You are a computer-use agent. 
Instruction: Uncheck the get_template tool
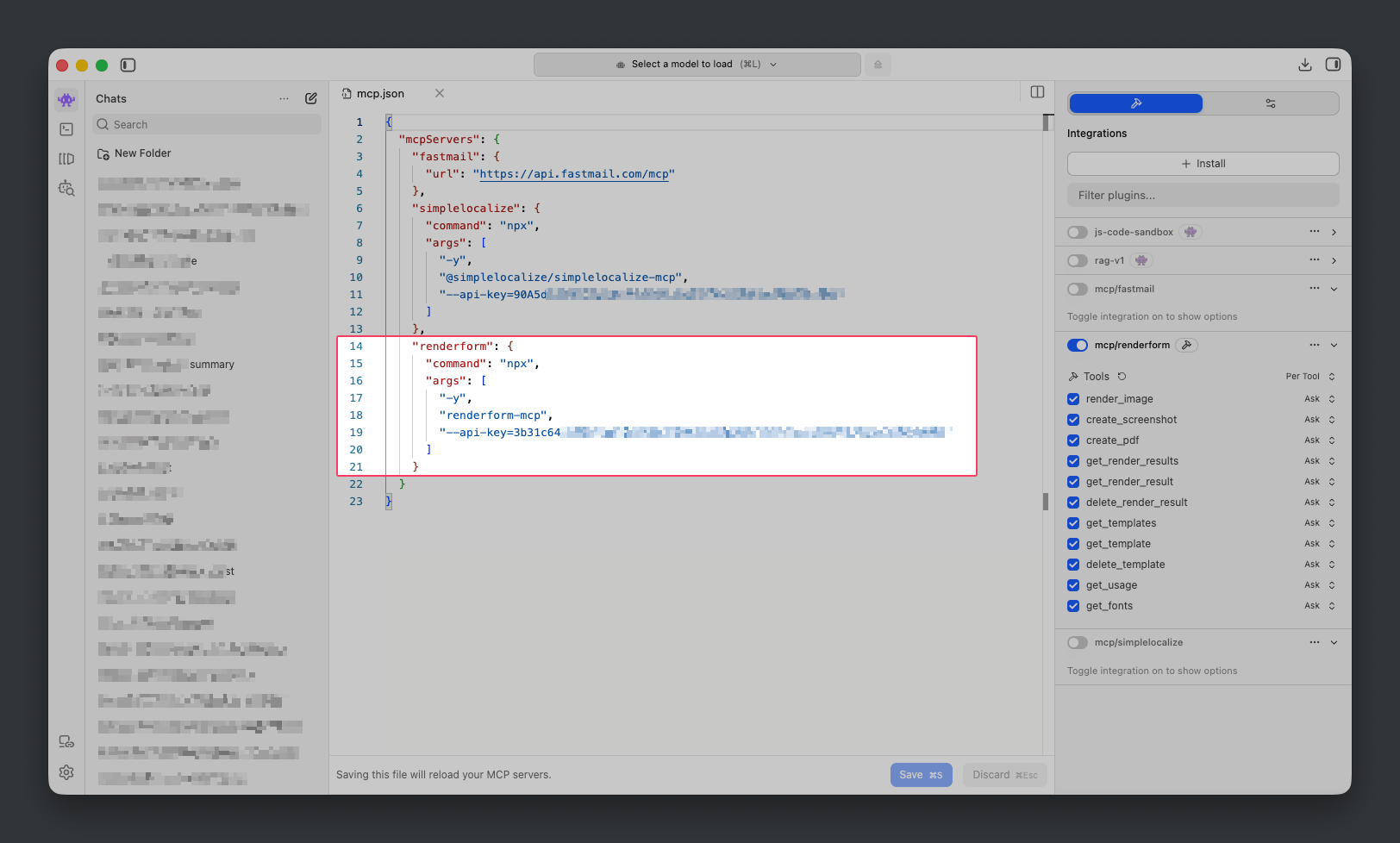tap(1073, 544)
